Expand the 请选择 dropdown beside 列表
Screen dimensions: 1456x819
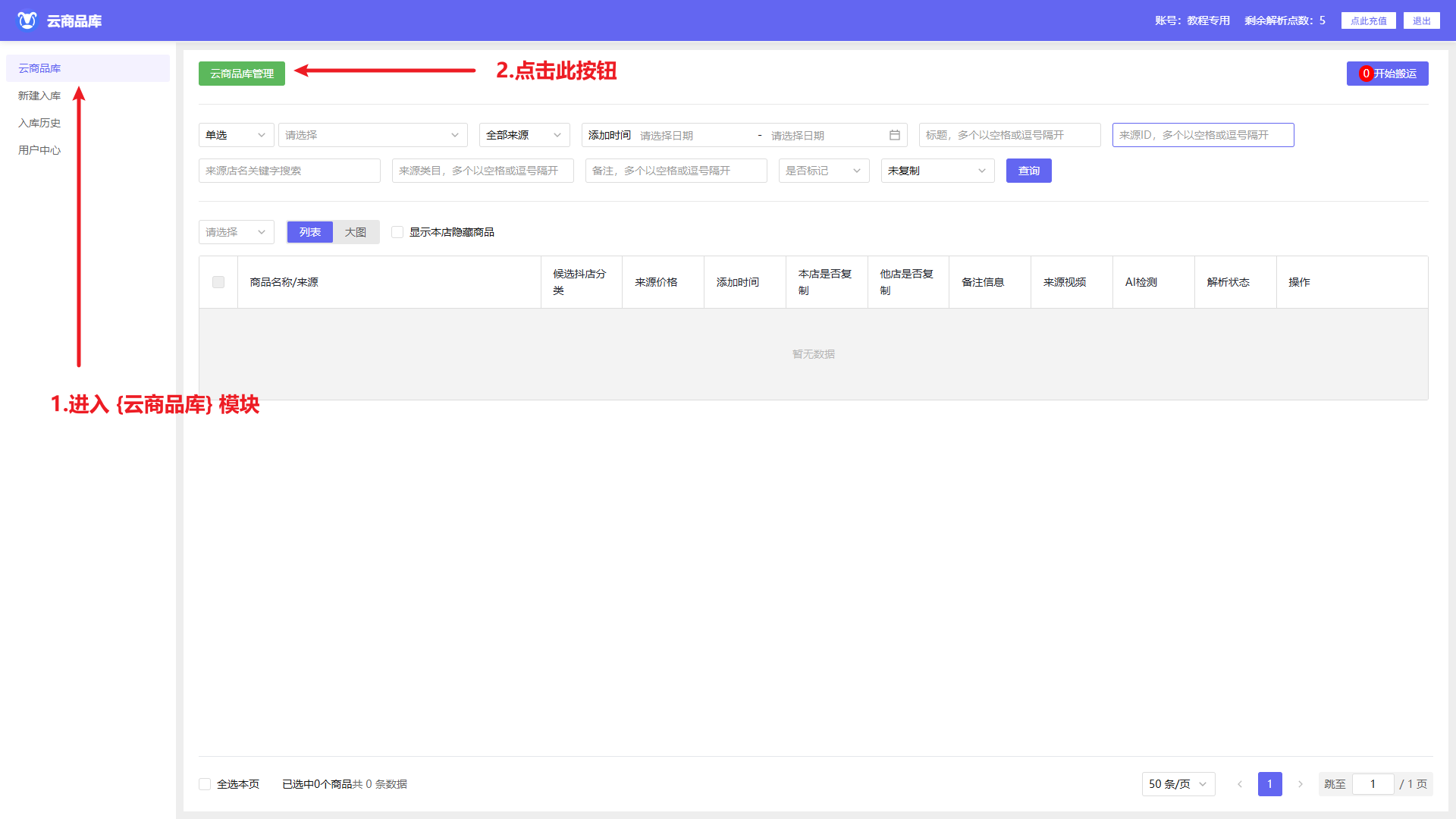click(237, 232)
